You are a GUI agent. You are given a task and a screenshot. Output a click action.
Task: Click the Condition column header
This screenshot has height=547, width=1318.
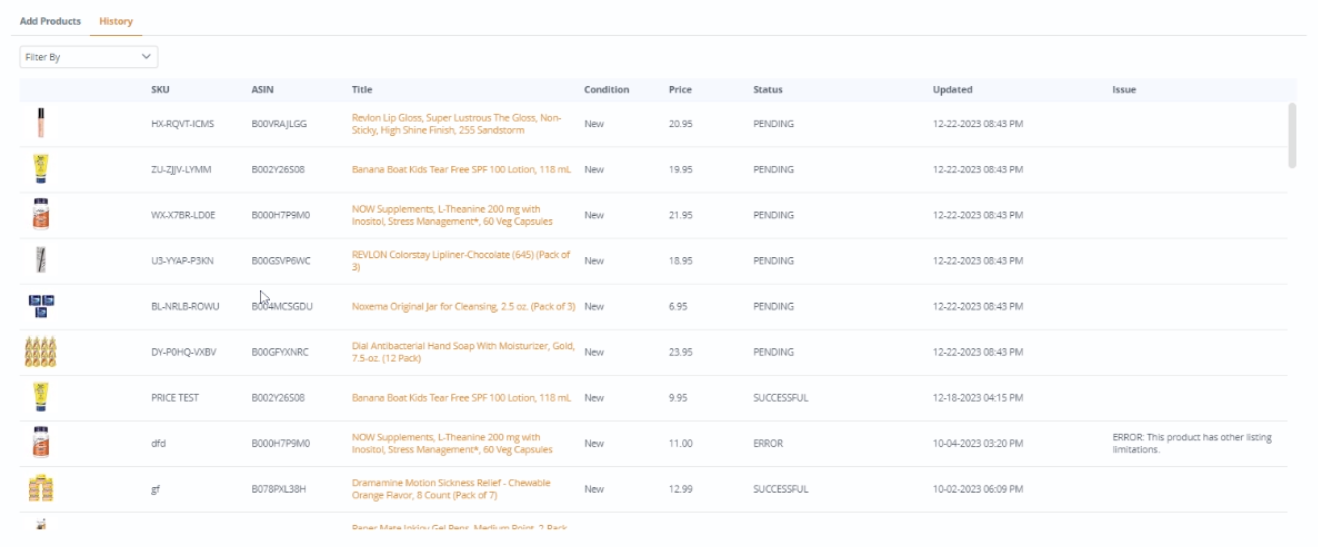(607, 89)
